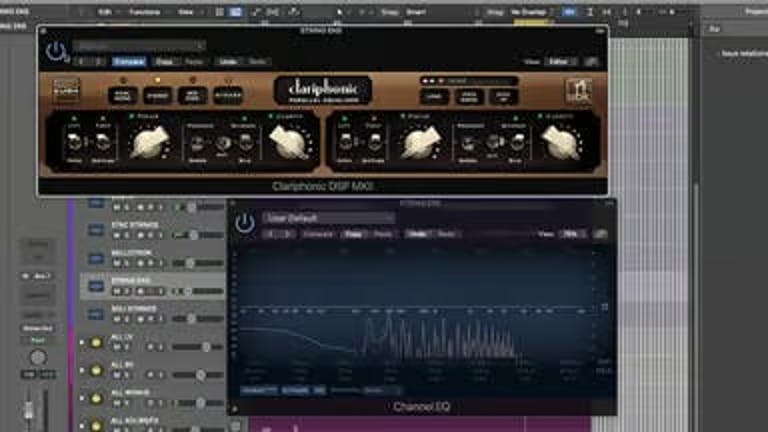Open the Functions menu in tracks area
Image resolution: width=768 pixels, height=432 pixels.
[x=144, y=12]
